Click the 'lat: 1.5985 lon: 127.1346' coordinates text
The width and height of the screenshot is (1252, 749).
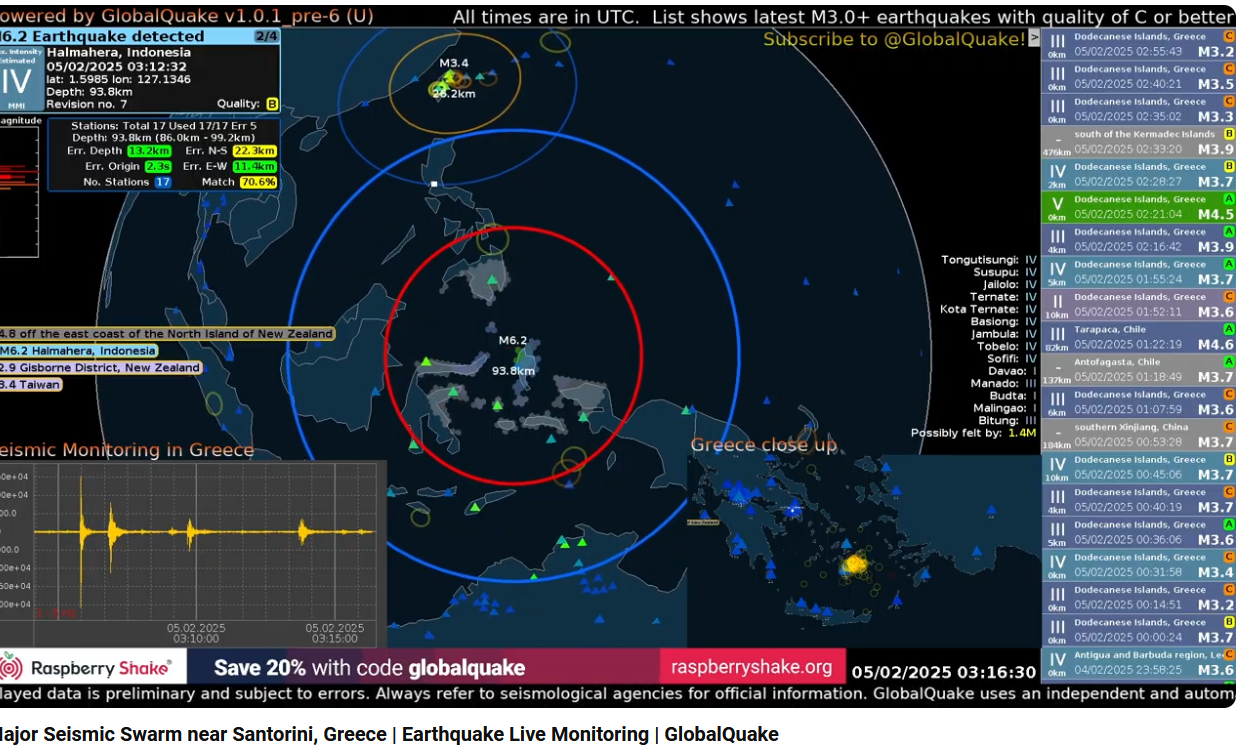coord(118,79)
